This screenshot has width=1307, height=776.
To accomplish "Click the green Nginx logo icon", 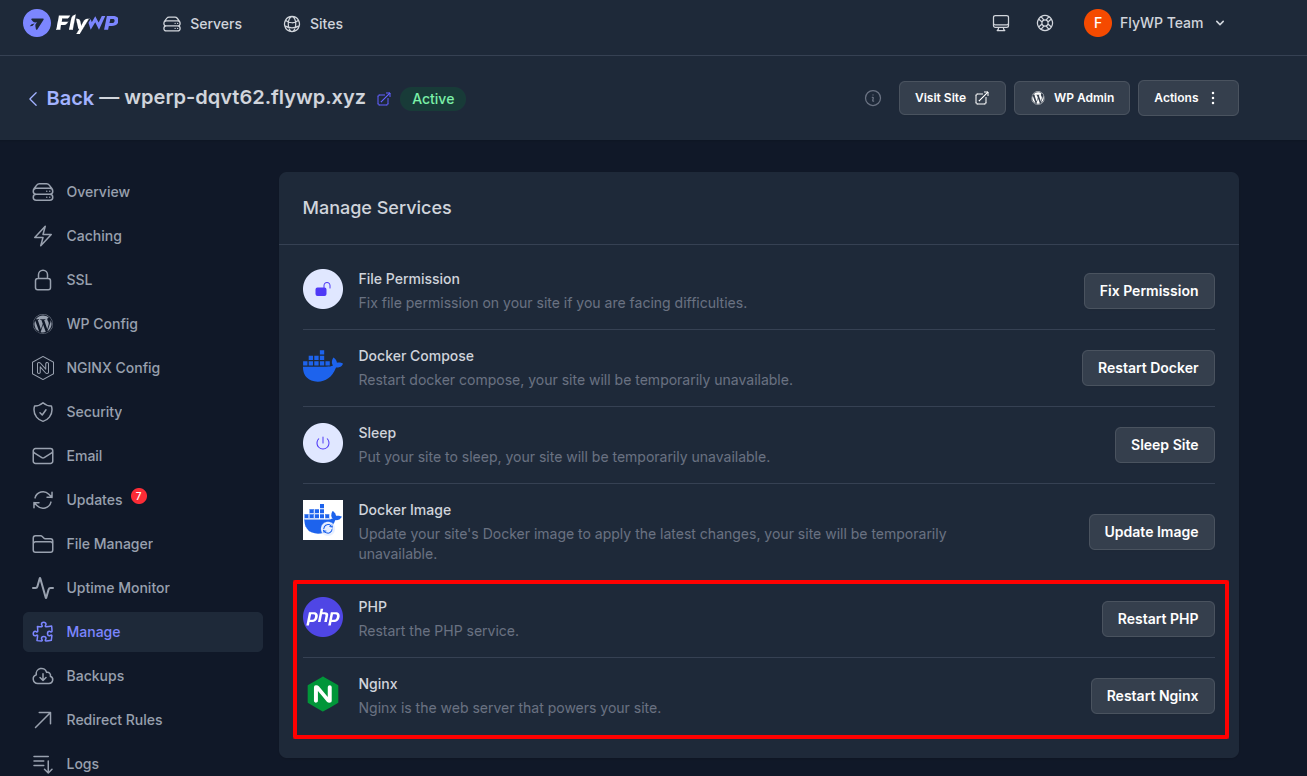I will pos(323,694).
